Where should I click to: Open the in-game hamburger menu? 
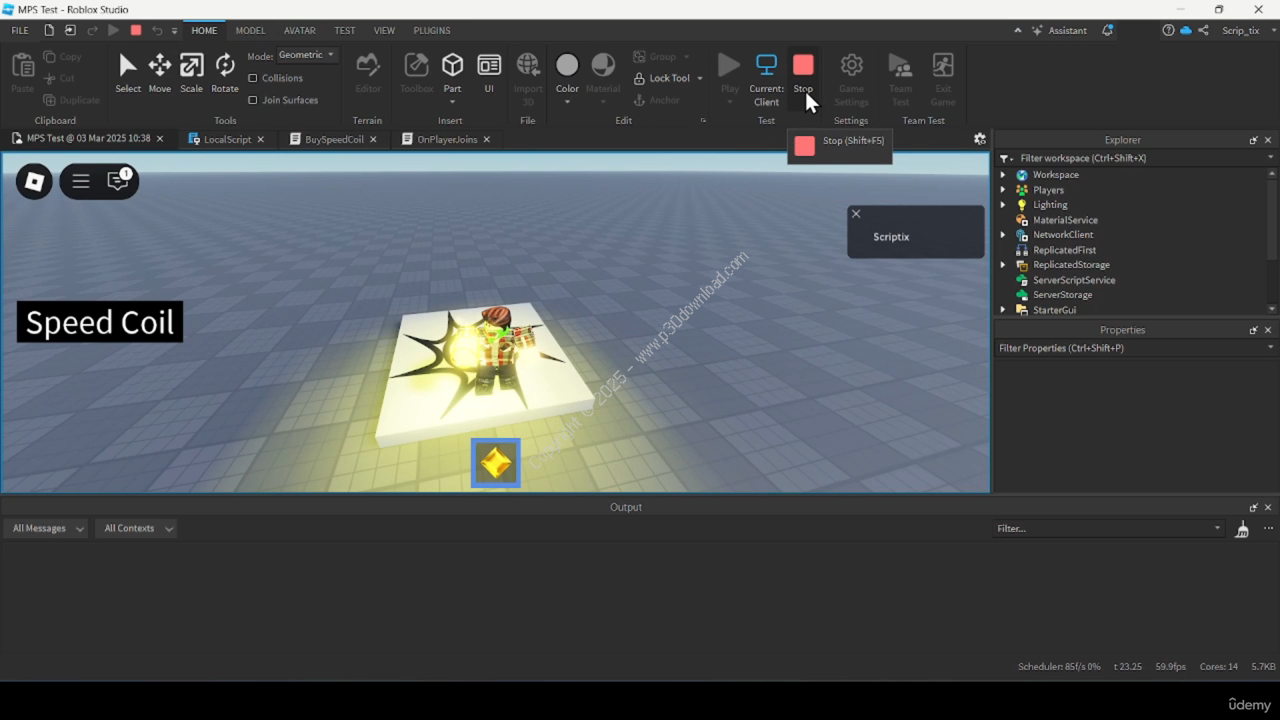[x=81, y=181]
